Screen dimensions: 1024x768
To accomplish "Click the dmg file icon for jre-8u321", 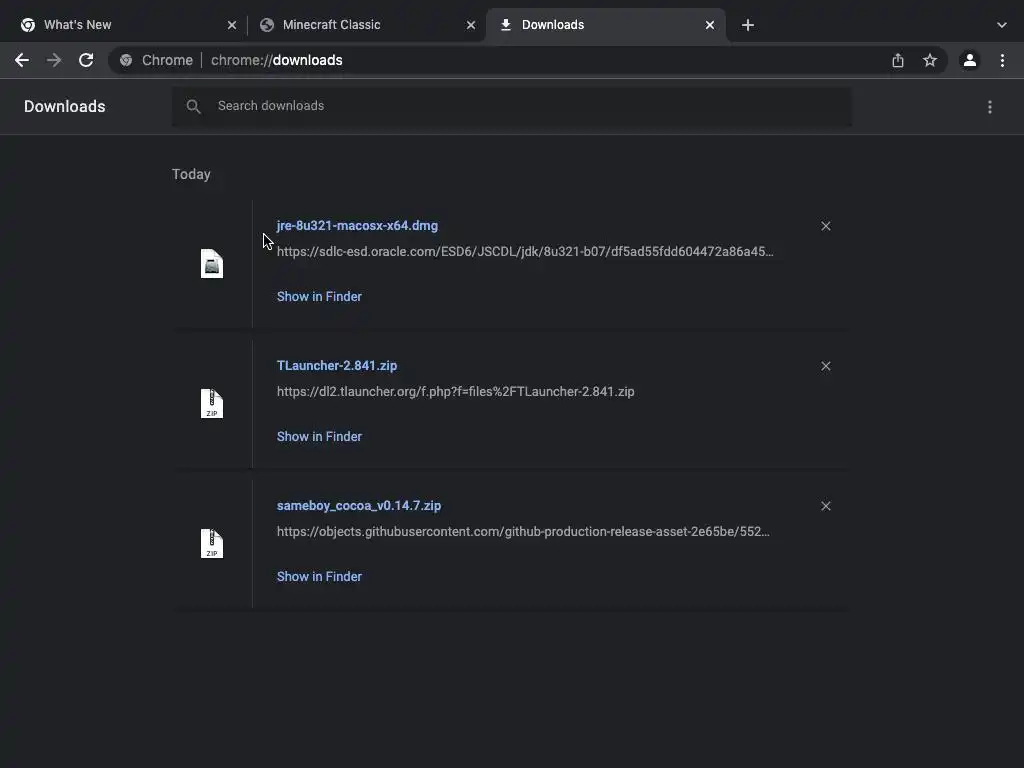I will (212, 263).
